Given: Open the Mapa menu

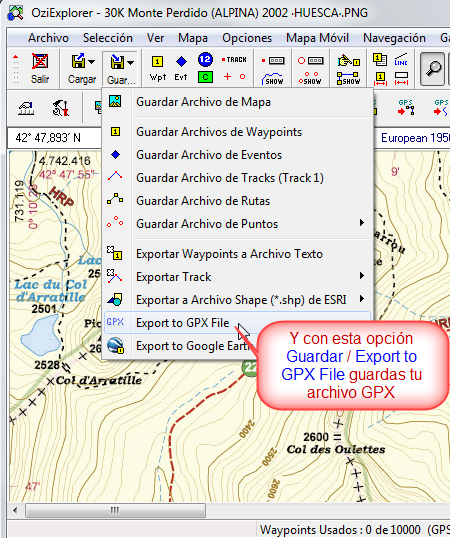Looking at the screenshot, I should point(193,38).
